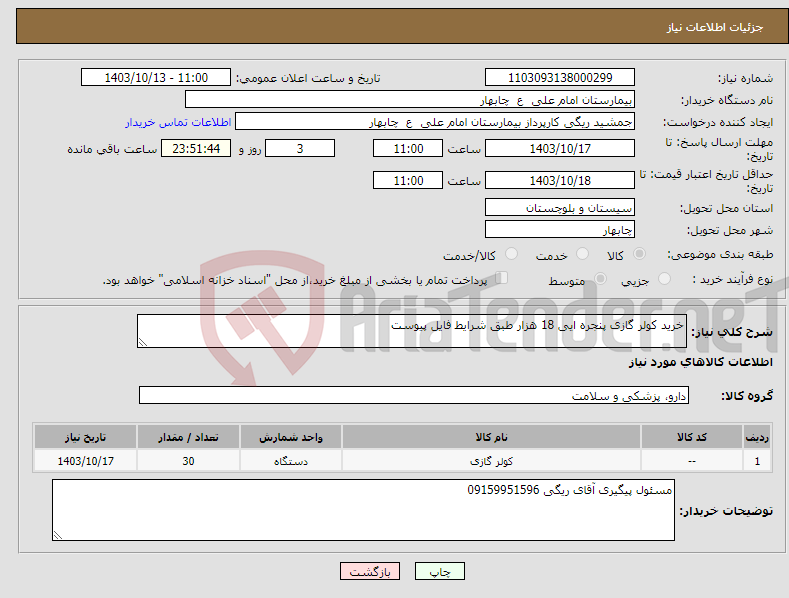Click goods group field دارو، پزشکی و سلامت

pyautogui.click(x=414, y=395)
